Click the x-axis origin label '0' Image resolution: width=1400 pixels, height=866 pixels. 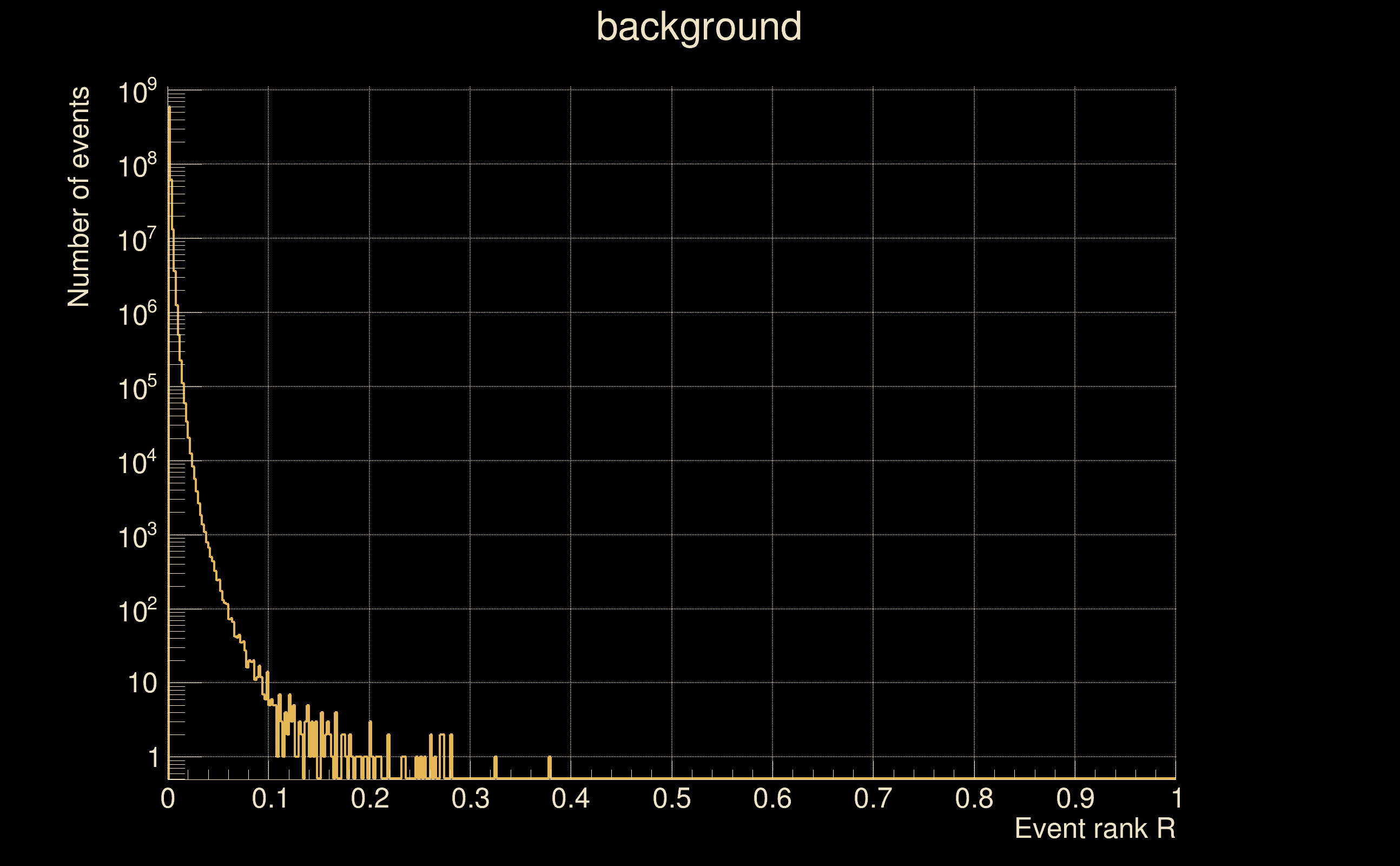168,798
